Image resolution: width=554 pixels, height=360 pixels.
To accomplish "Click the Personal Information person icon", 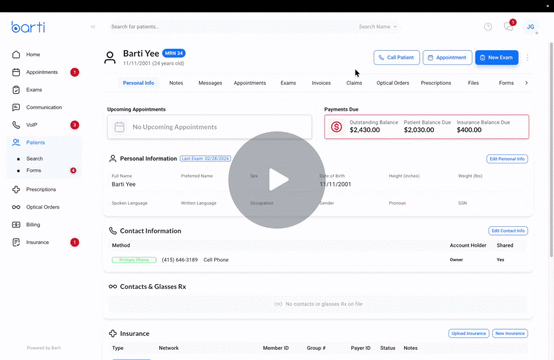I will pos(113,158).
